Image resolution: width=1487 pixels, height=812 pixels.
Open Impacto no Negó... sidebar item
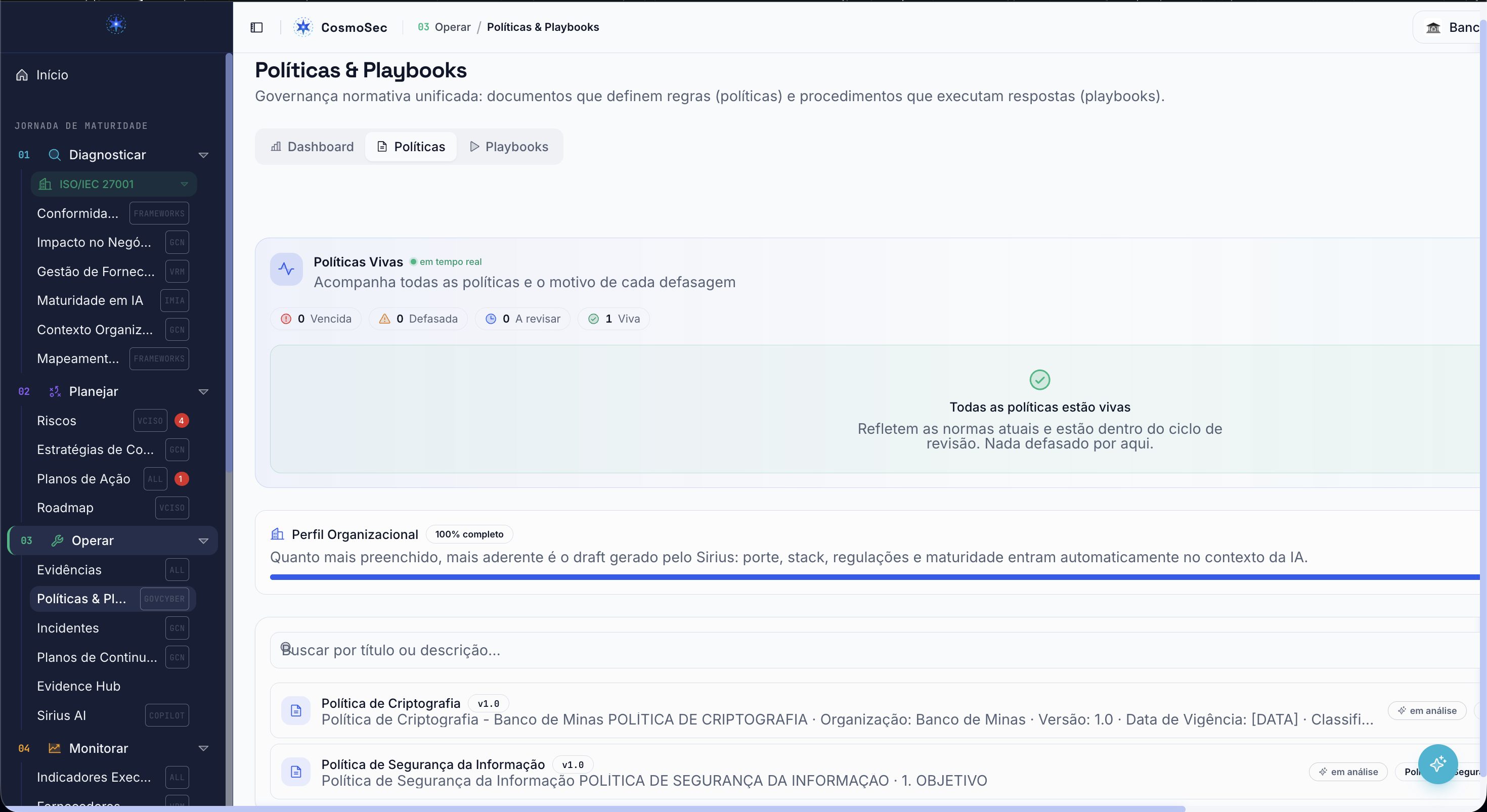point(113,242)
